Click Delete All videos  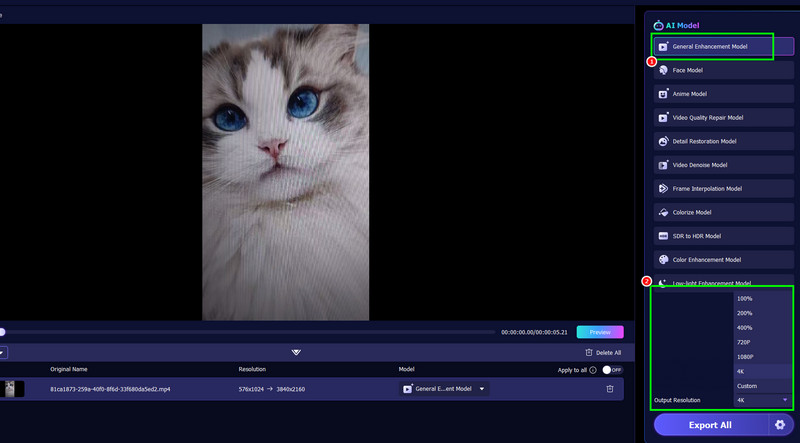pos(603,353)
